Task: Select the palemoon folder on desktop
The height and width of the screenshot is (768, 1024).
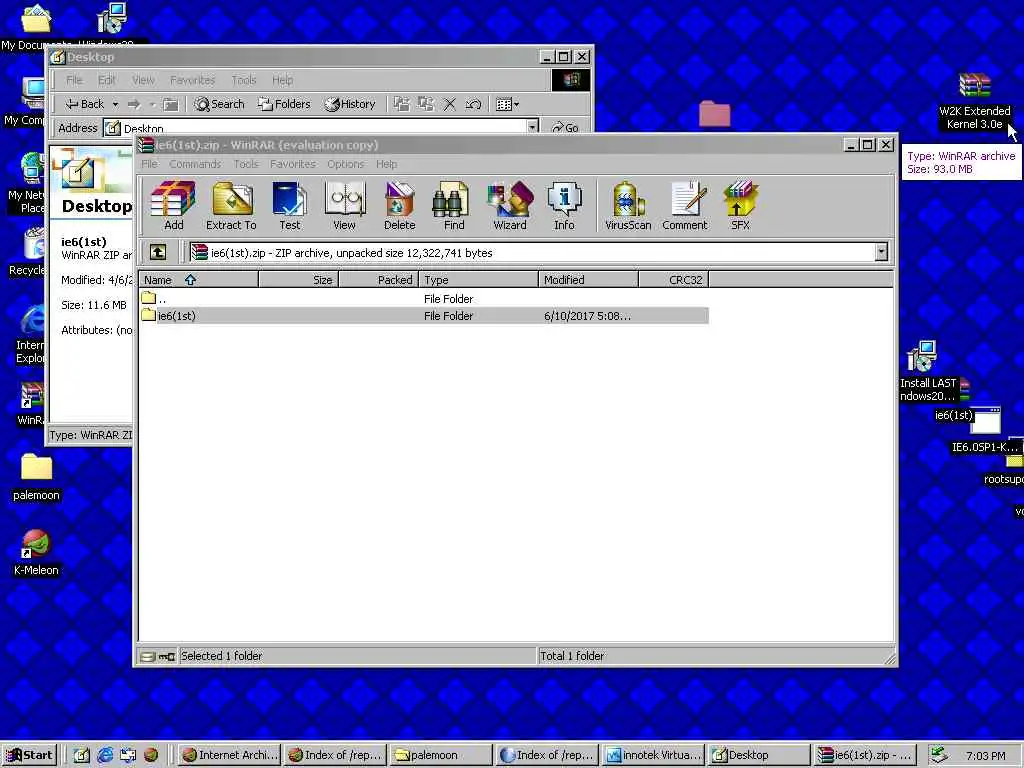Action: 36,477
